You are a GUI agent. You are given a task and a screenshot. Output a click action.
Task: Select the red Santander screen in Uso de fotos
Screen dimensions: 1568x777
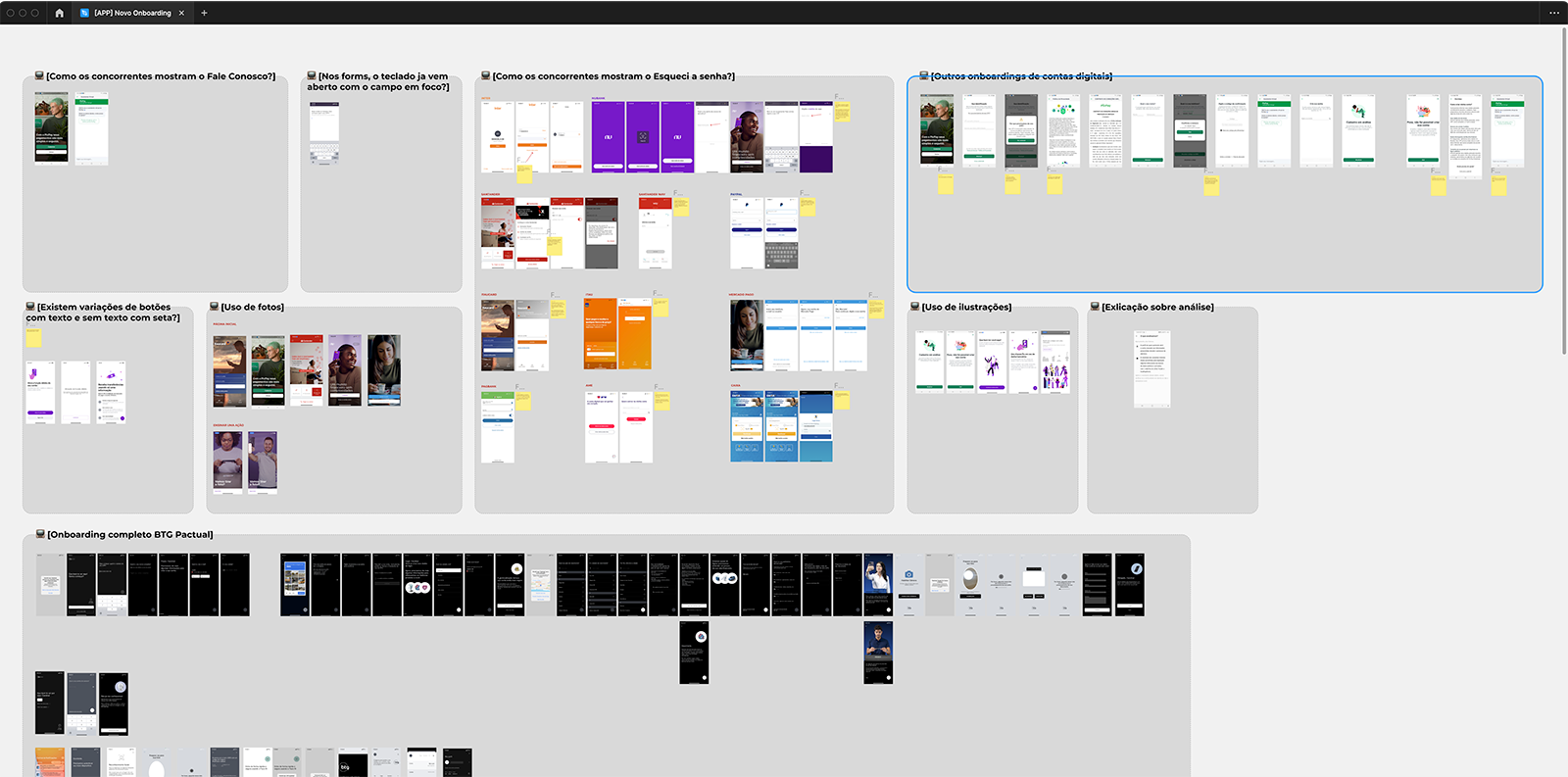tap(307, 370)
